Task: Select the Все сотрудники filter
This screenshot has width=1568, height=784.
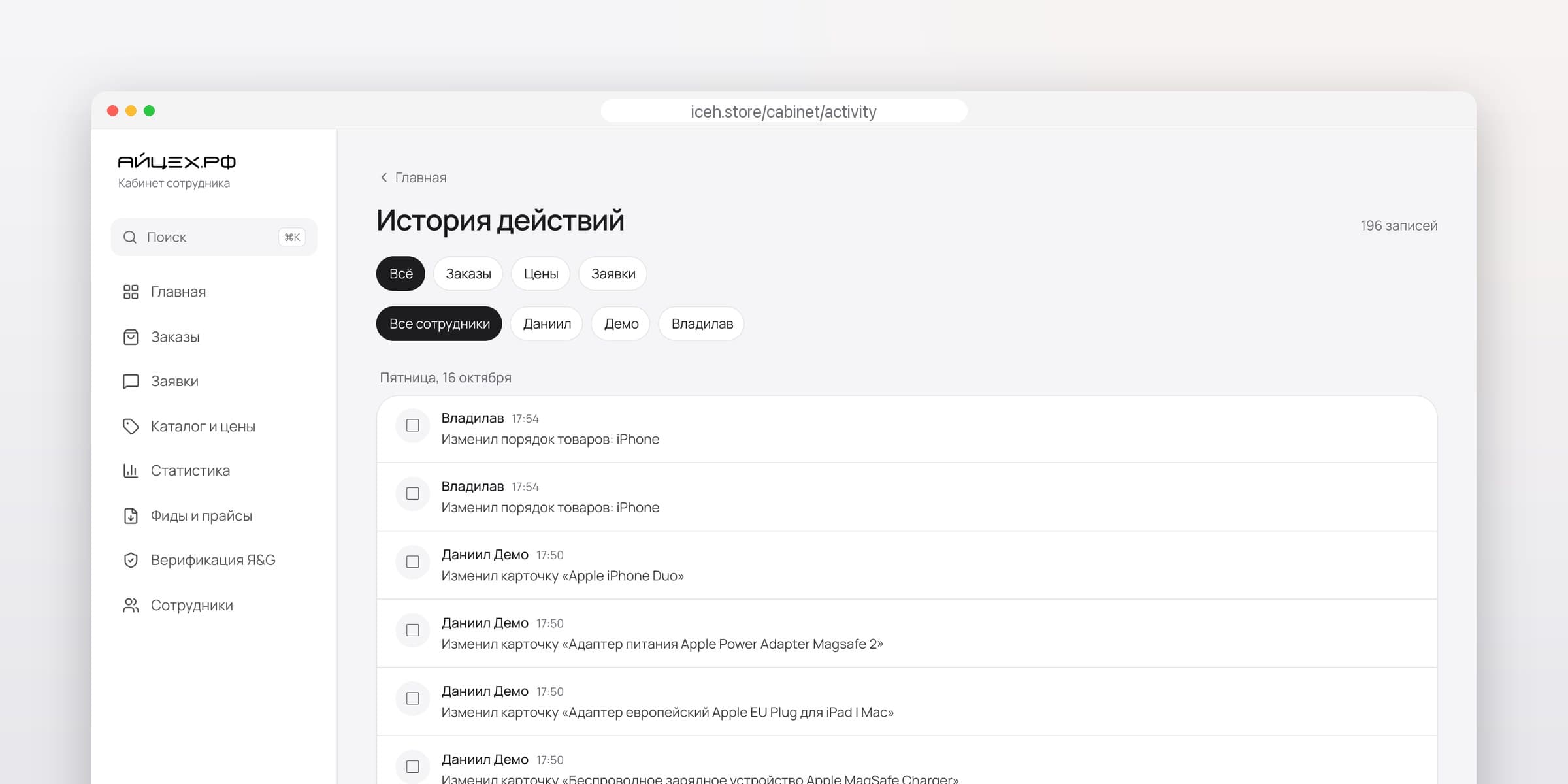Action: pyautogui.click(x=439, y=324)
